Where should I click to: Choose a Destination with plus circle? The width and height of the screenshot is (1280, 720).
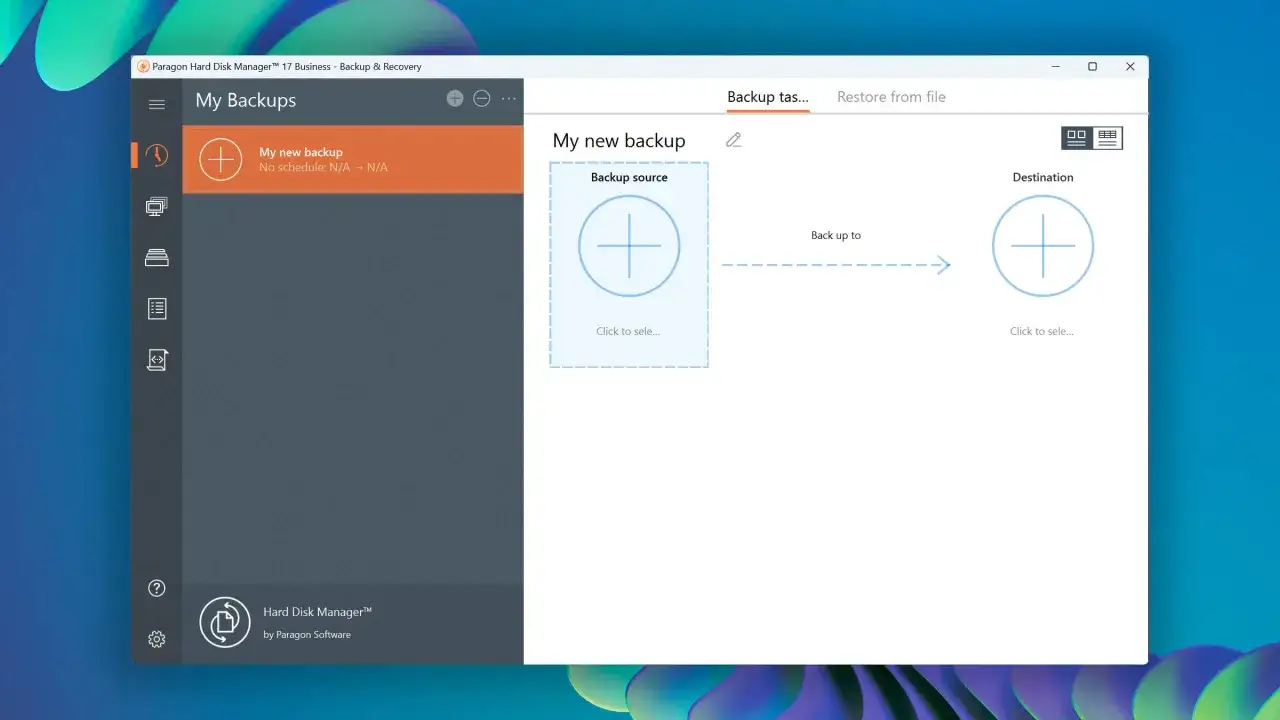[1043, 246]
